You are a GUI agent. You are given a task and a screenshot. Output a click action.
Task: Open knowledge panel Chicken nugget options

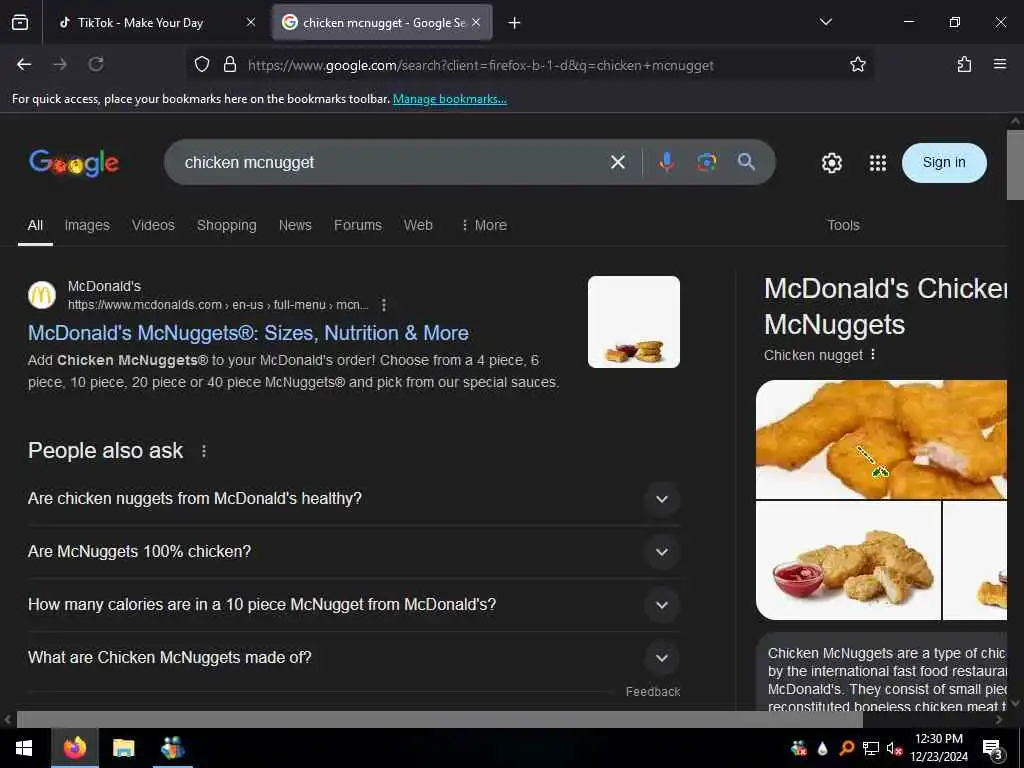tap(873, 355)
